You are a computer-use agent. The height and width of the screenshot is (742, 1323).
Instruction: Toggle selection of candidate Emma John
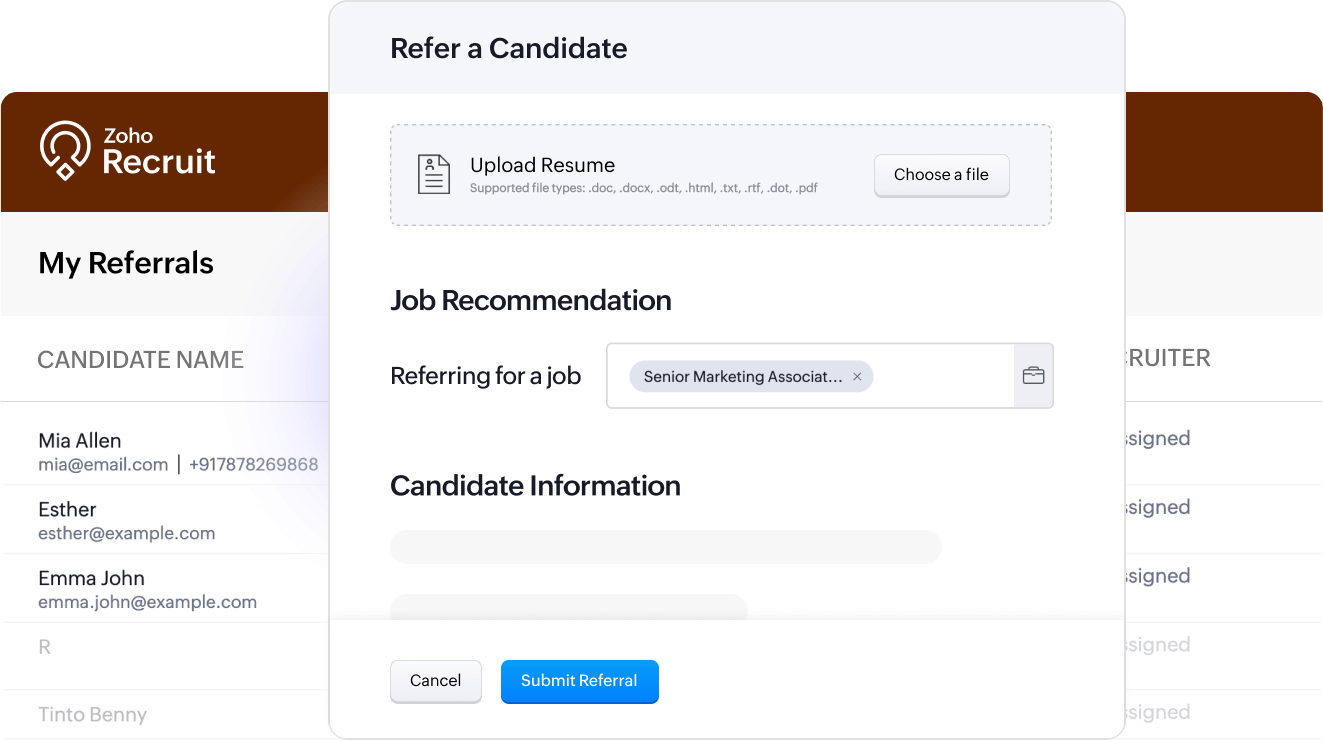[91, 578]
